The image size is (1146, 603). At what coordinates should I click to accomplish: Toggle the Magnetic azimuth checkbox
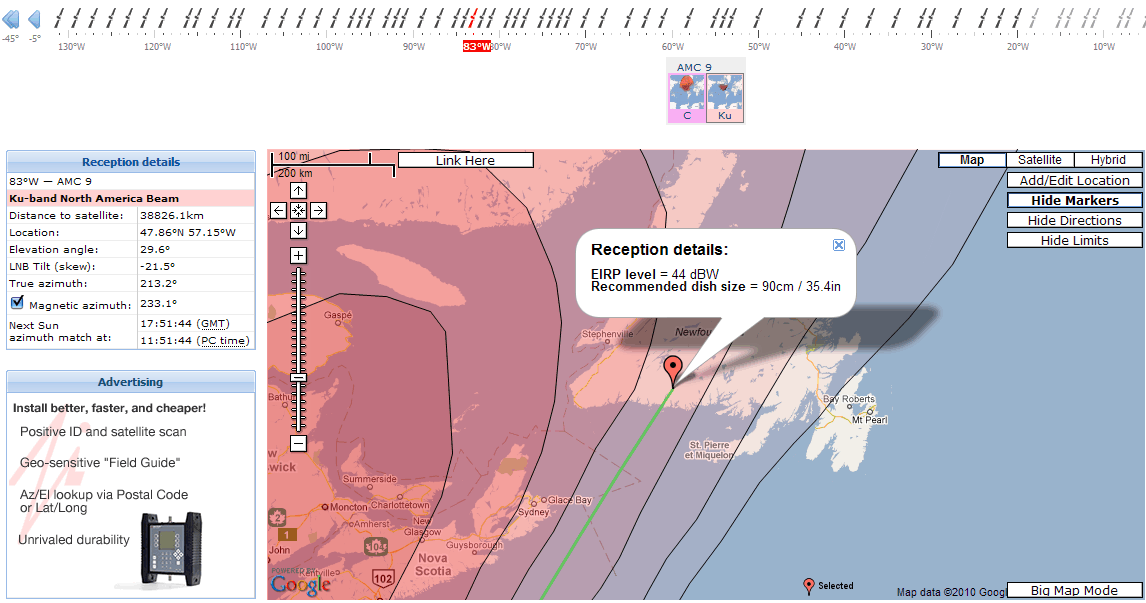click(18, 302)
